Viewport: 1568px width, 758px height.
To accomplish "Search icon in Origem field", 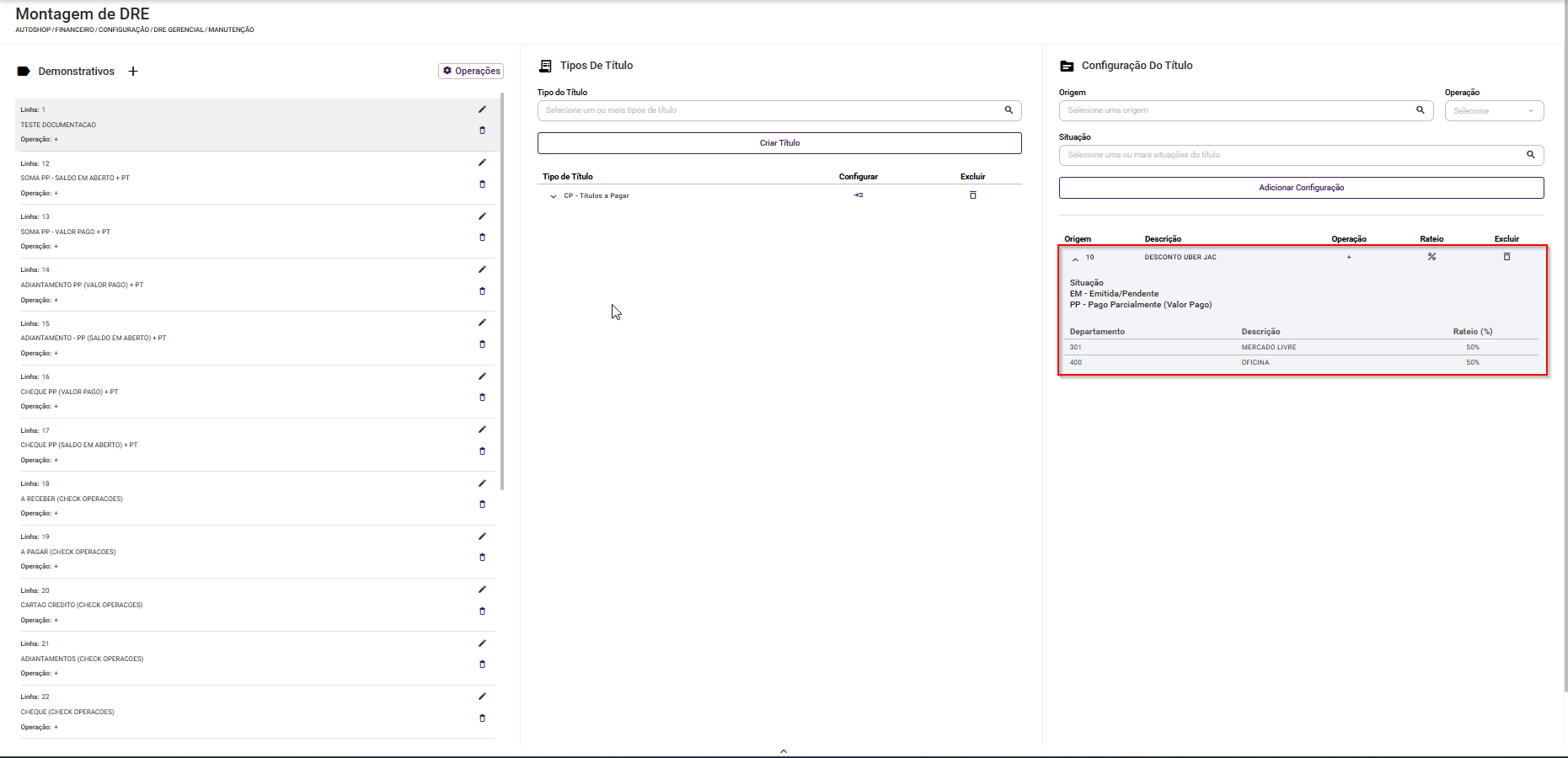I will pyautogui.click(x=1421, y=110).
